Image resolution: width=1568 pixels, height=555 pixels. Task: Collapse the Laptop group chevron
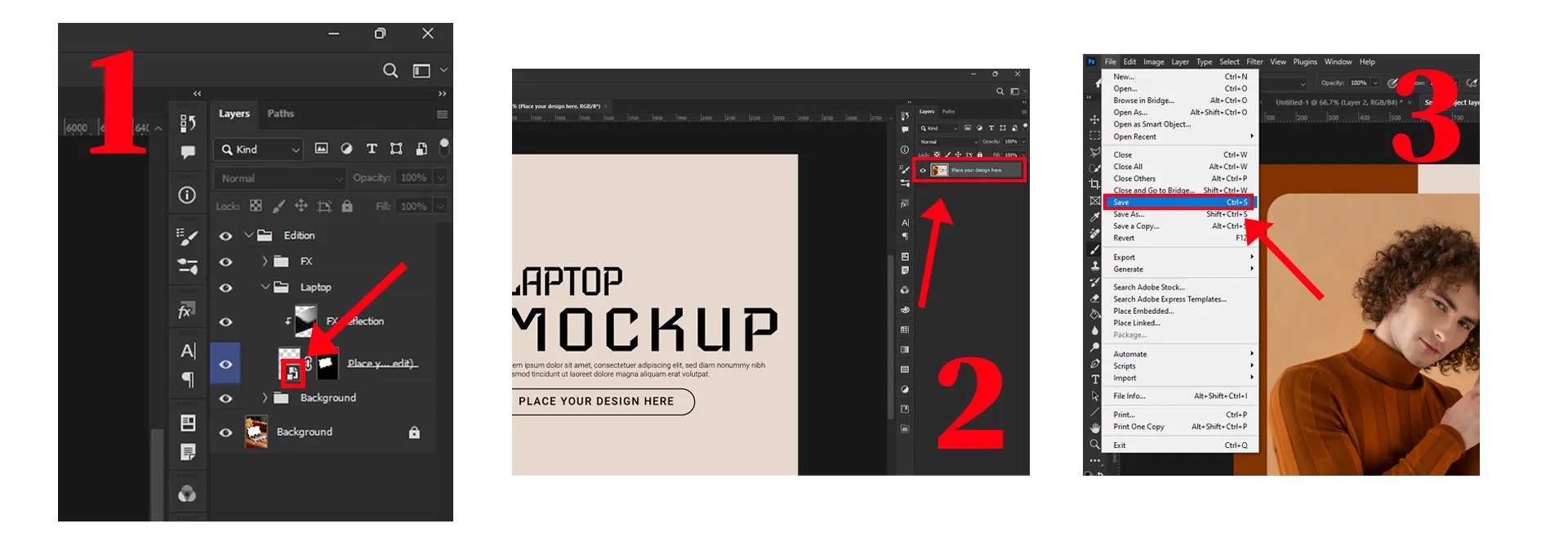pos(265,288)
